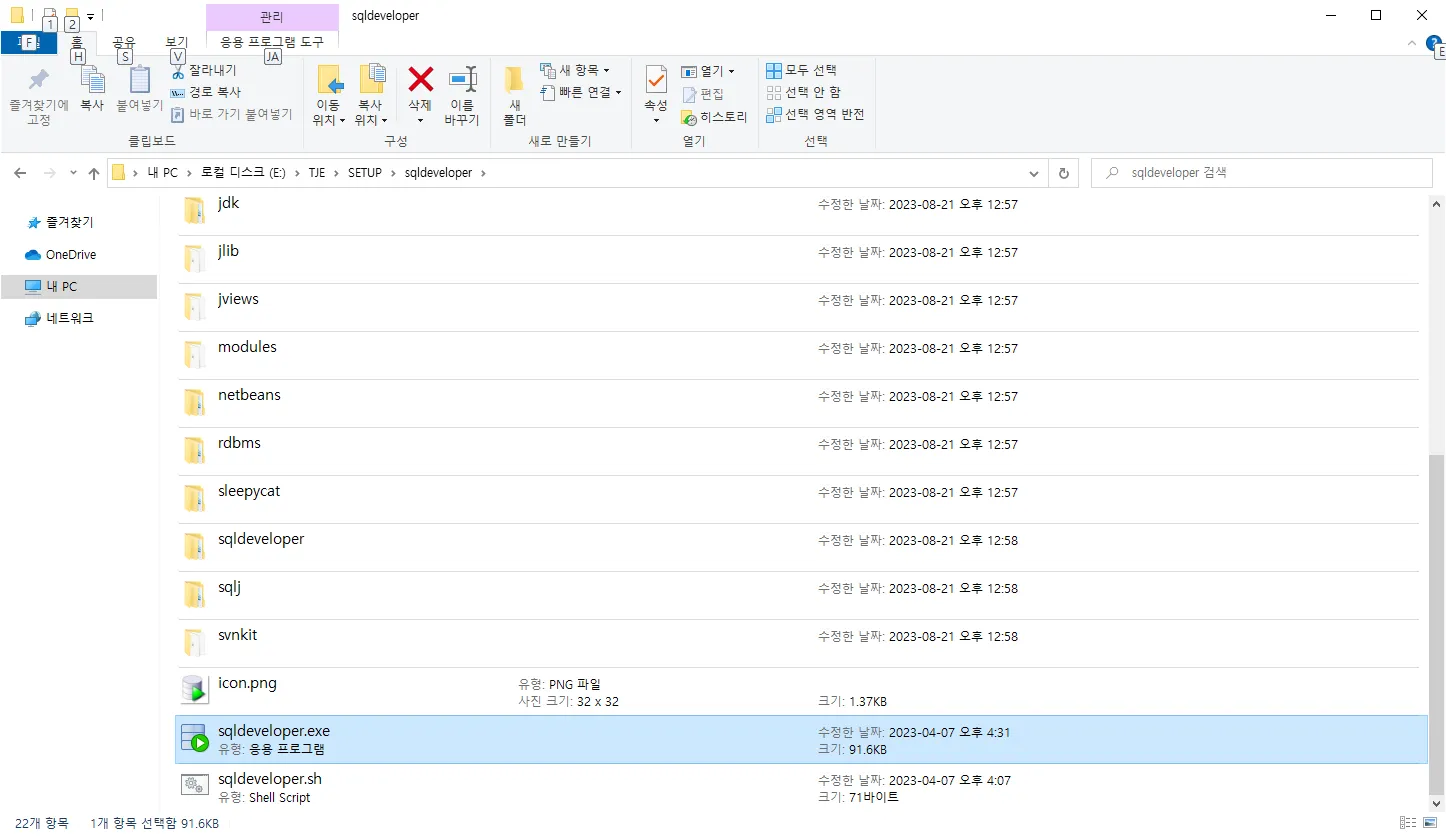Image resolution: width=1446 pixels, height=836 pixels.
Task: Open the 복사 위치 copy-to dropdown
Action: pyautogui.click(x=370, y=113)
